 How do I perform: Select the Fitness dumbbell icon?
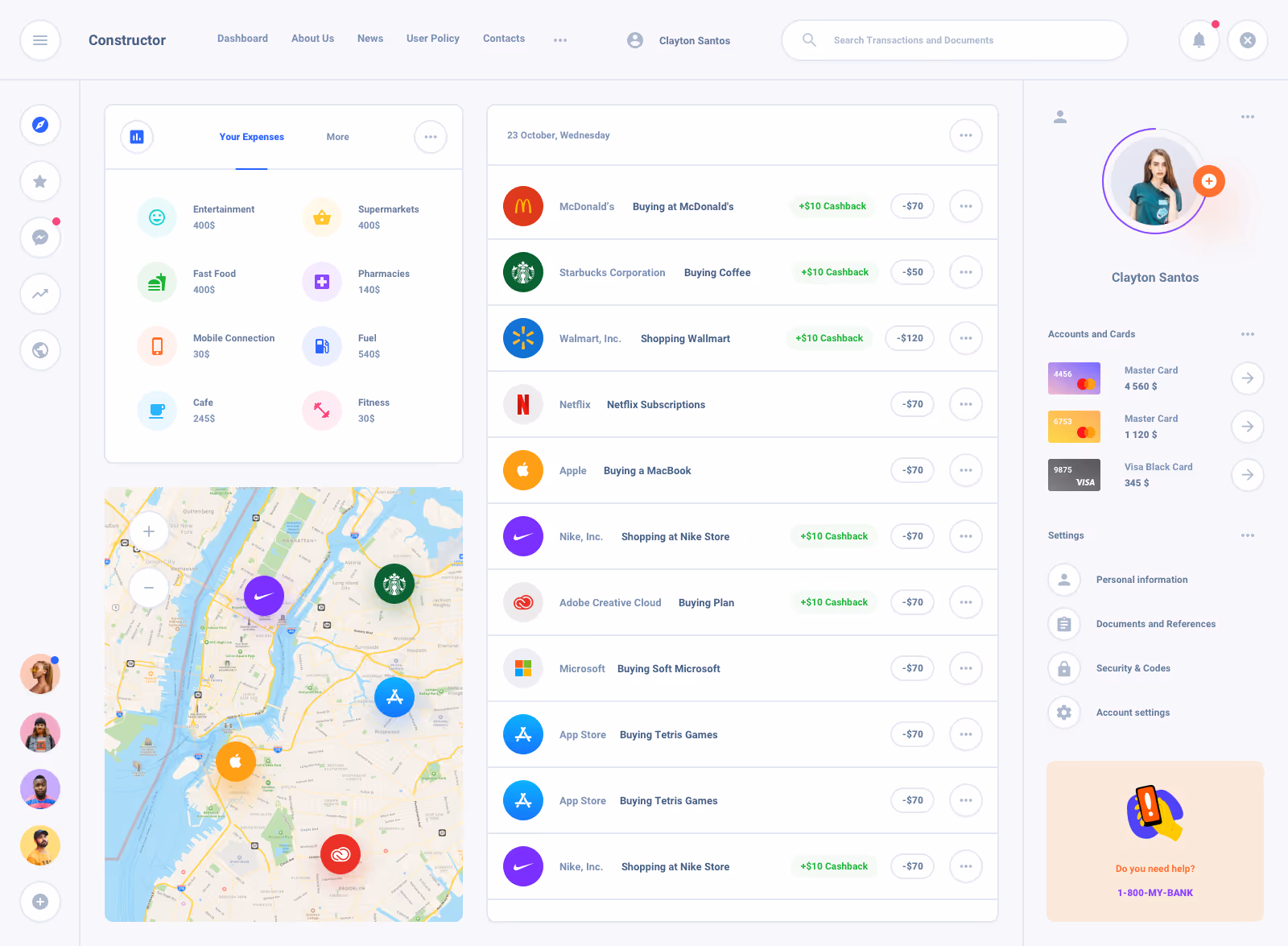[322, 411]
